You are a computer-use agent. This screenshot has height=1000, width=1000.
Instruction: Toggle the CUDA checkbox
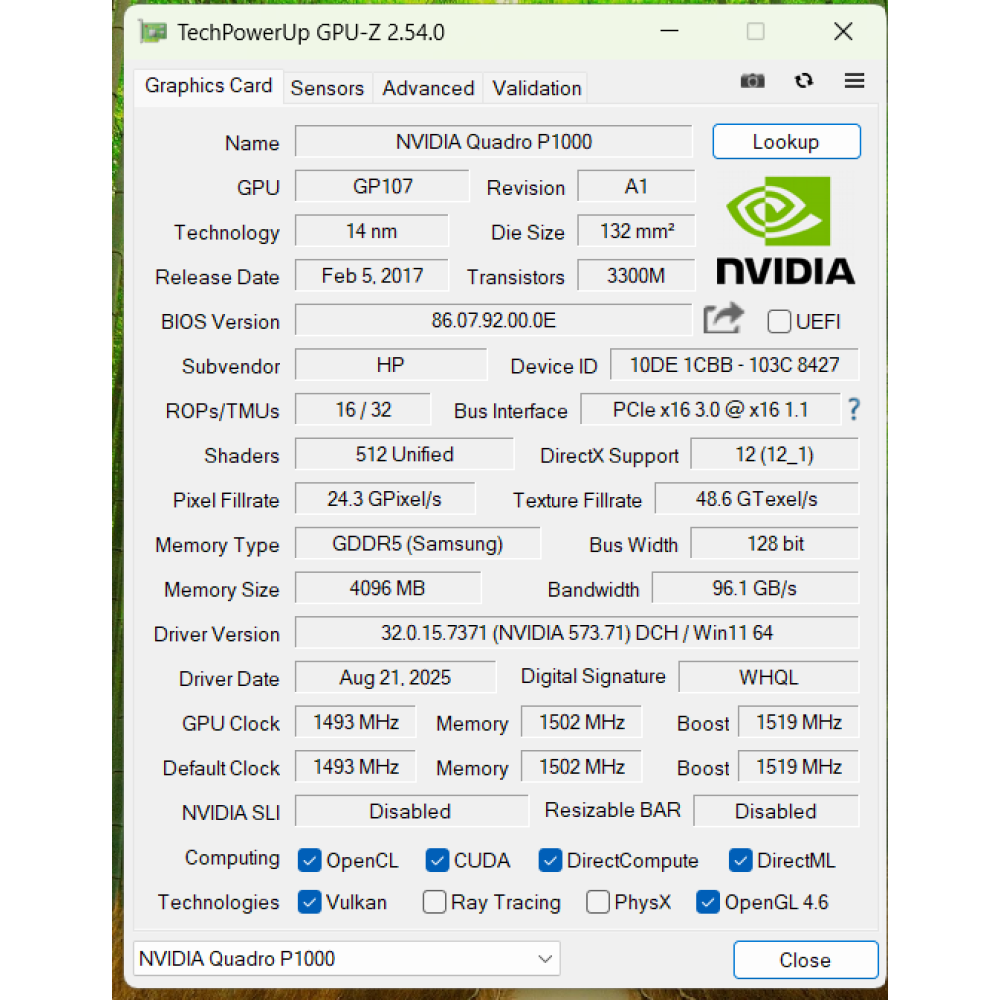437,860
